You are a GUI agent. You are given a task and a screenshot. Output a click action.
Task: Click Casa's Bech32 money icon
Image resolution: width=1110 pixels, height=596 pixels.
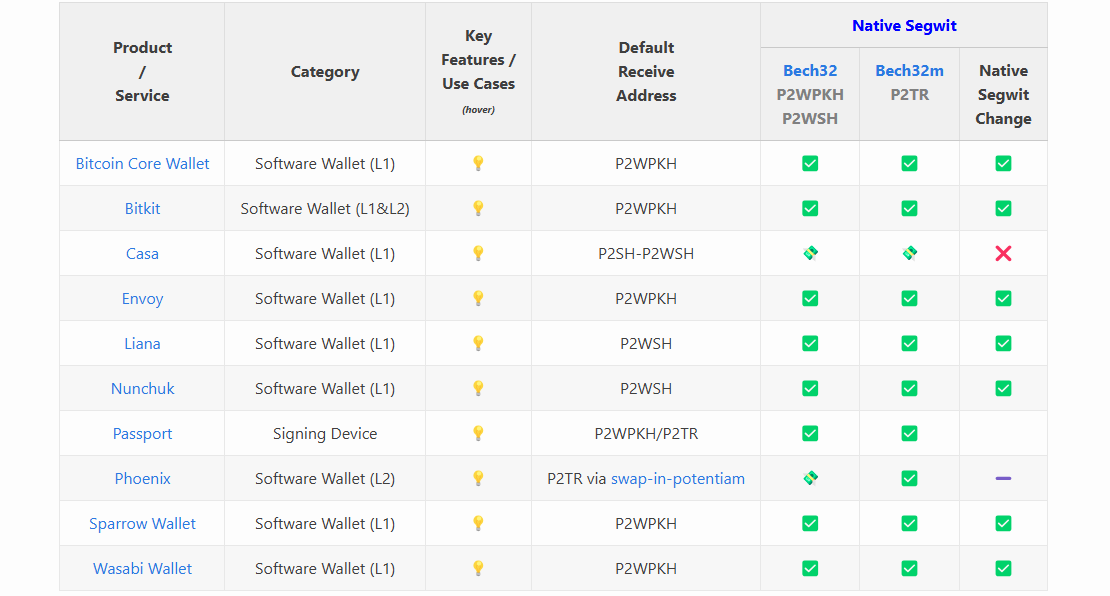coord(811,253)
